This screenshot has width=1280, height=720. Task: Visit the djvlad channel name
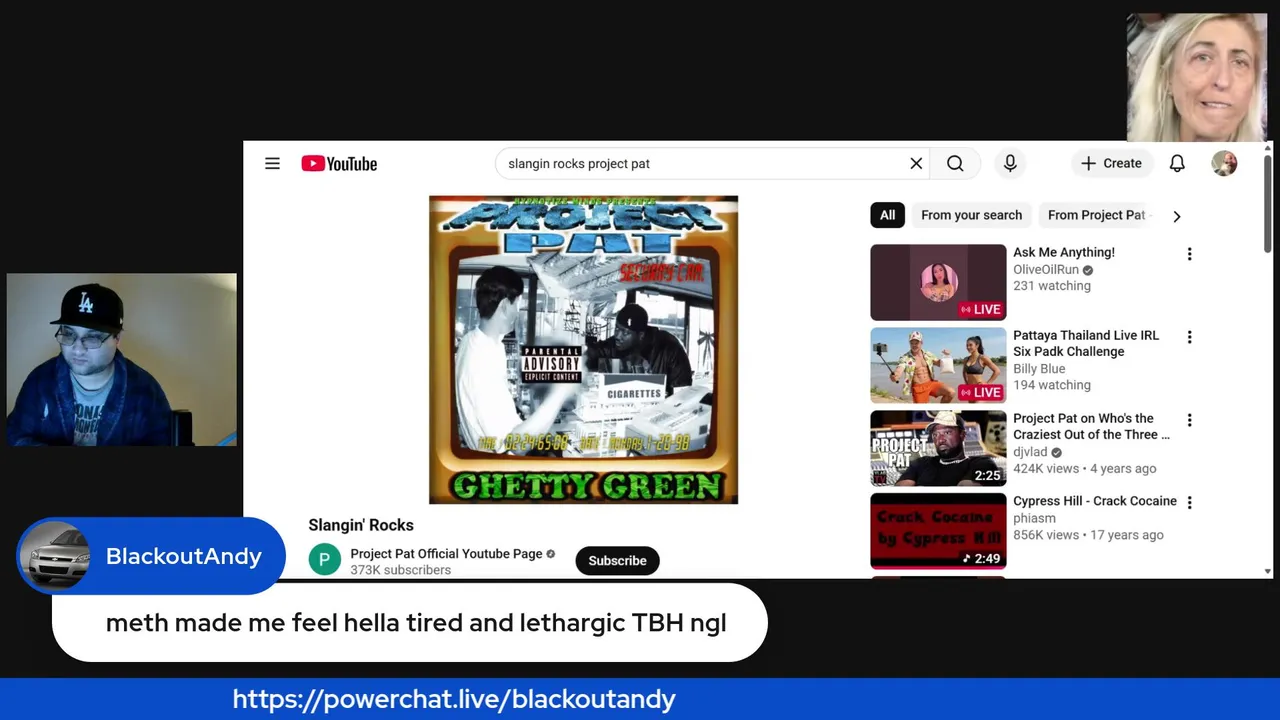[1030, 451]
